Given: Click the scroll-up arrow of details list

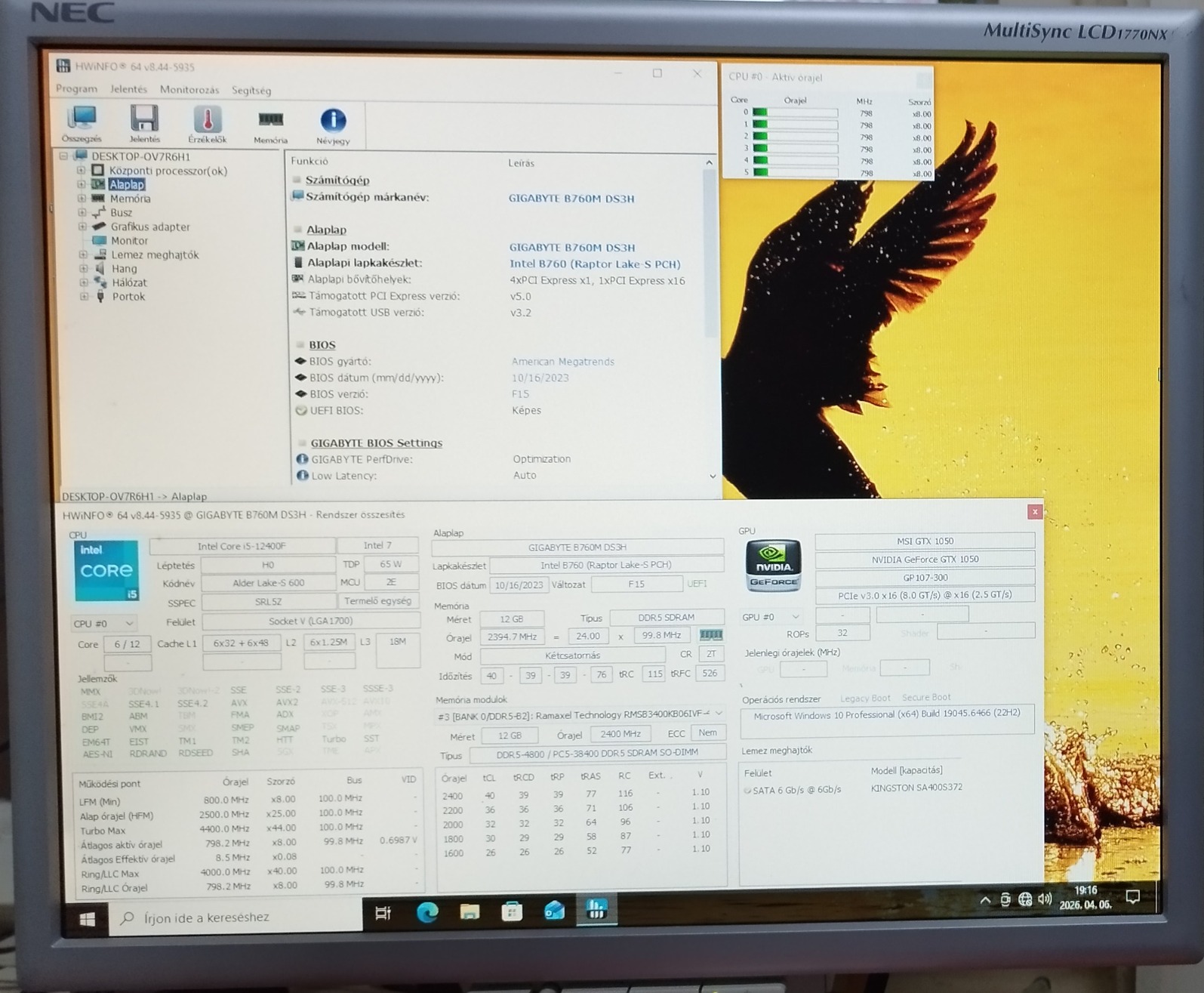Looking at the screenshot, I should (709, 162).
